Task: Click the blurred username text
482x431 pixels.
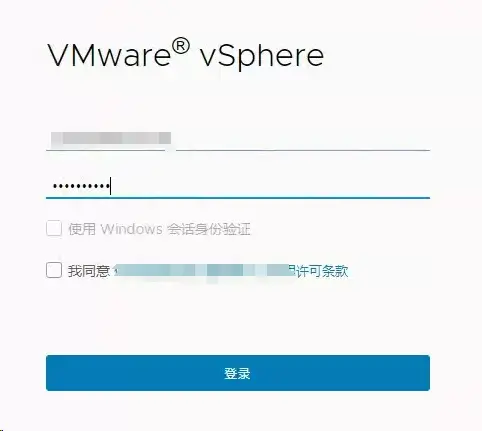Action: 111,138
